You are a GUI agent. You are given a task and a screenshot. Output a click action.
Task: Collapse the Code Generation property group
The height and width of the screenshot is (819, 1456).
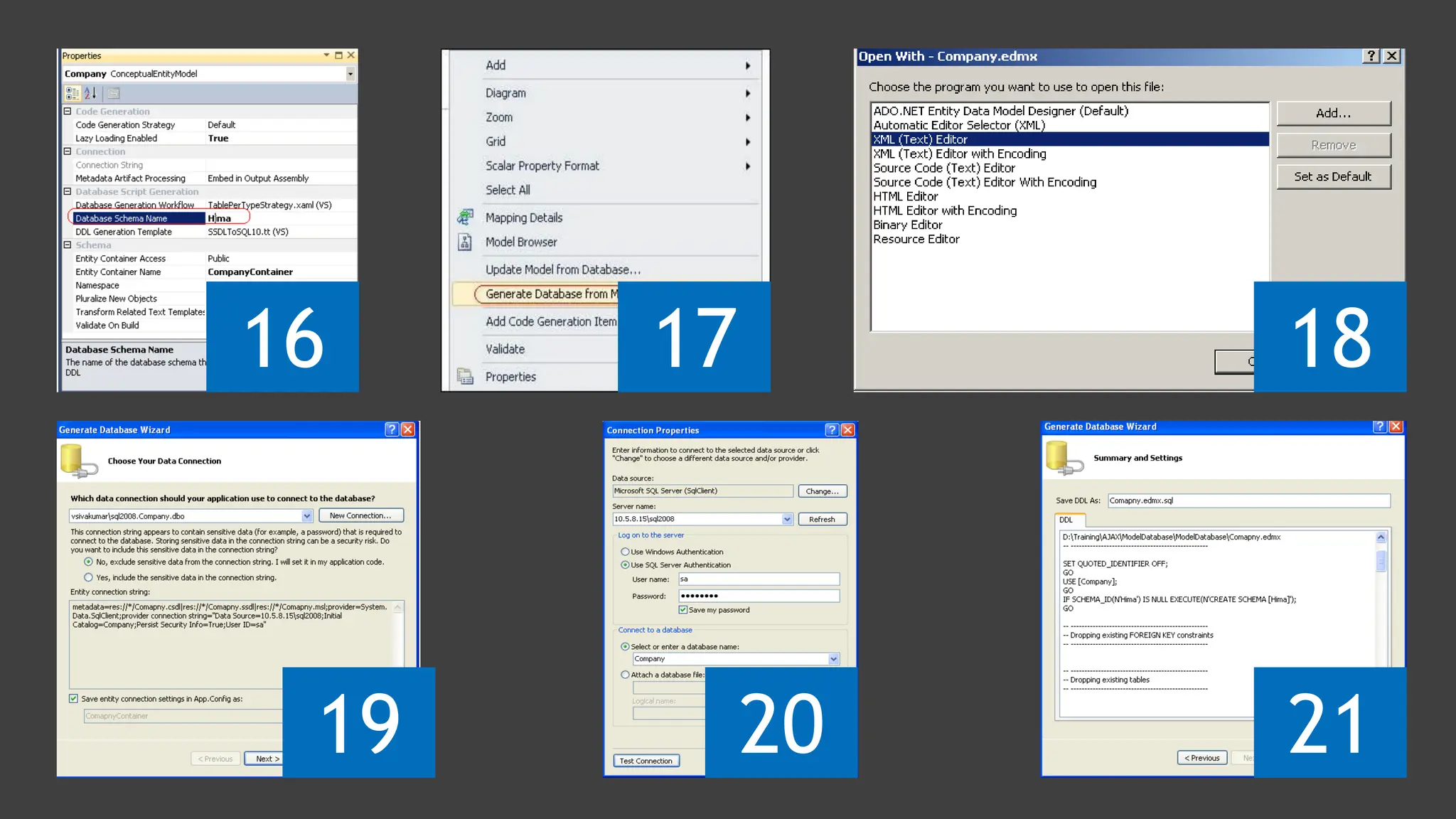tap(68, 112)
